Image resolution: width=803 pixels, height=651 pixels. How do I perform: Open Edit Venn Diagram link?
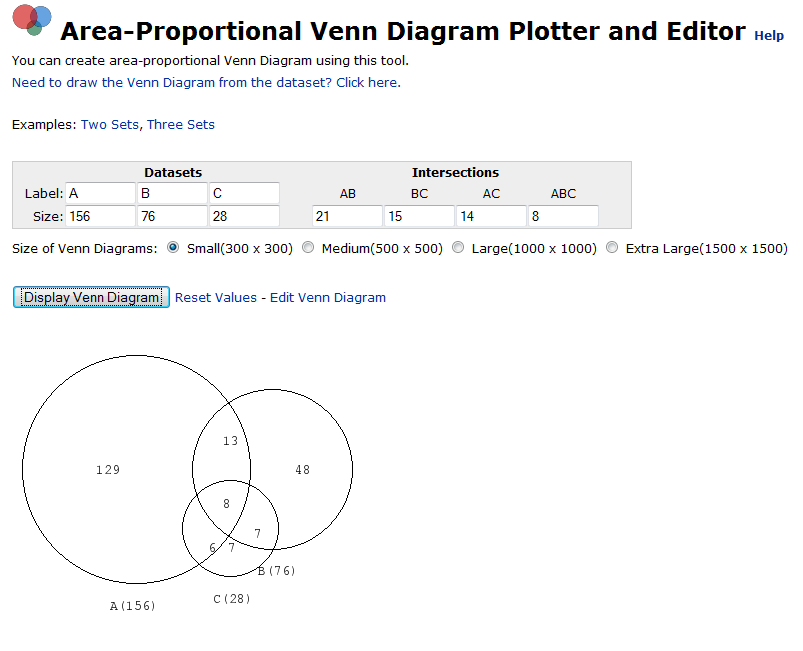(328, 298)
